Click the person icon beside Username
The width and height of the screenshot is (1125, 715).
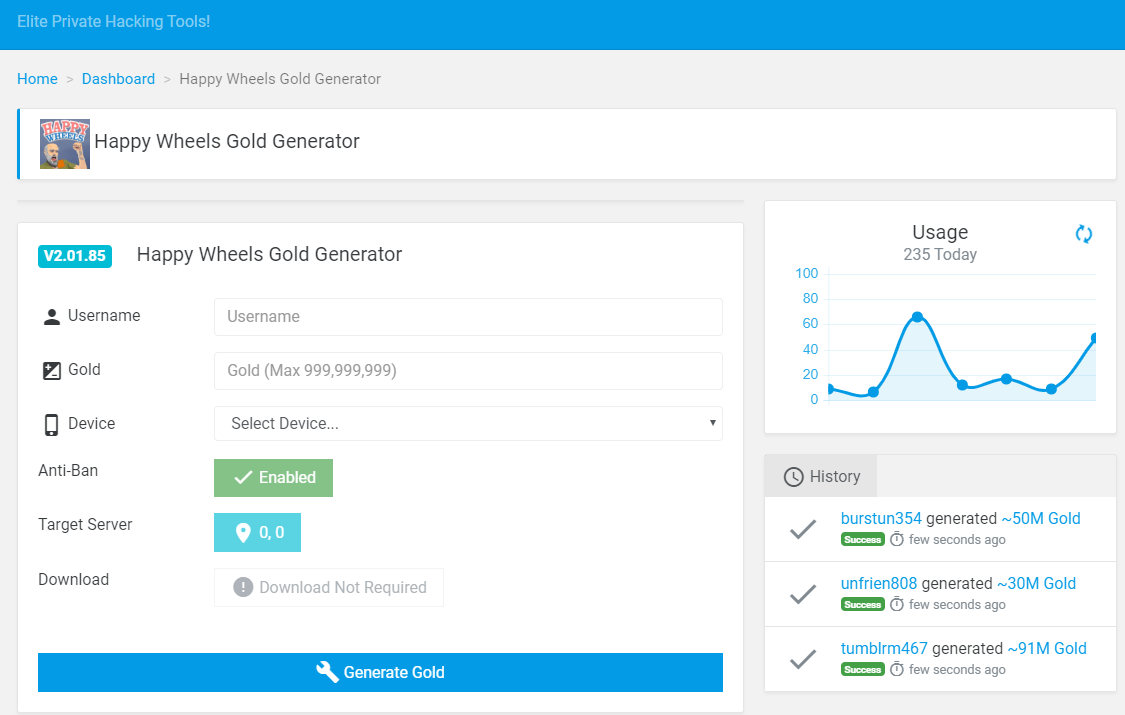coord(52,317)
